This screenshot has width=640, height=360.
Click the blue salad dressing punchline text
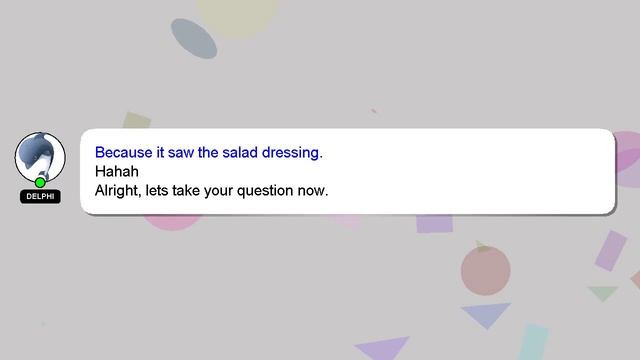pos(209,152)
